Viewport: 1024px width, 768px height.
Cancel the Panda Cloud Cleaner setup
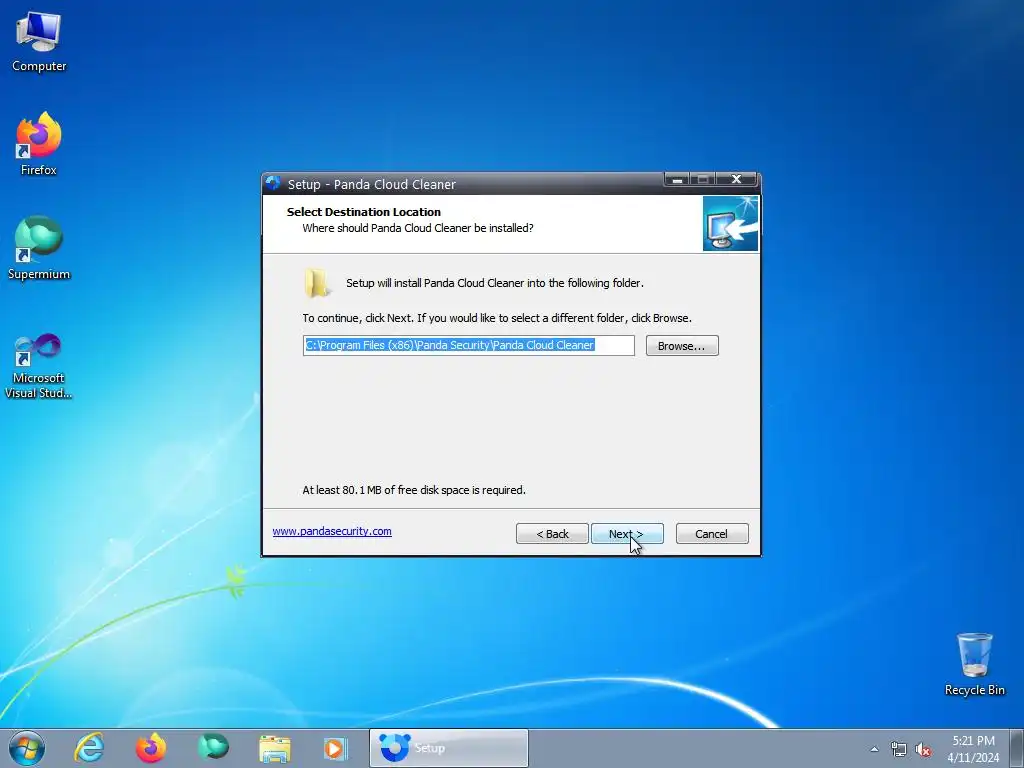coord(712,534)
